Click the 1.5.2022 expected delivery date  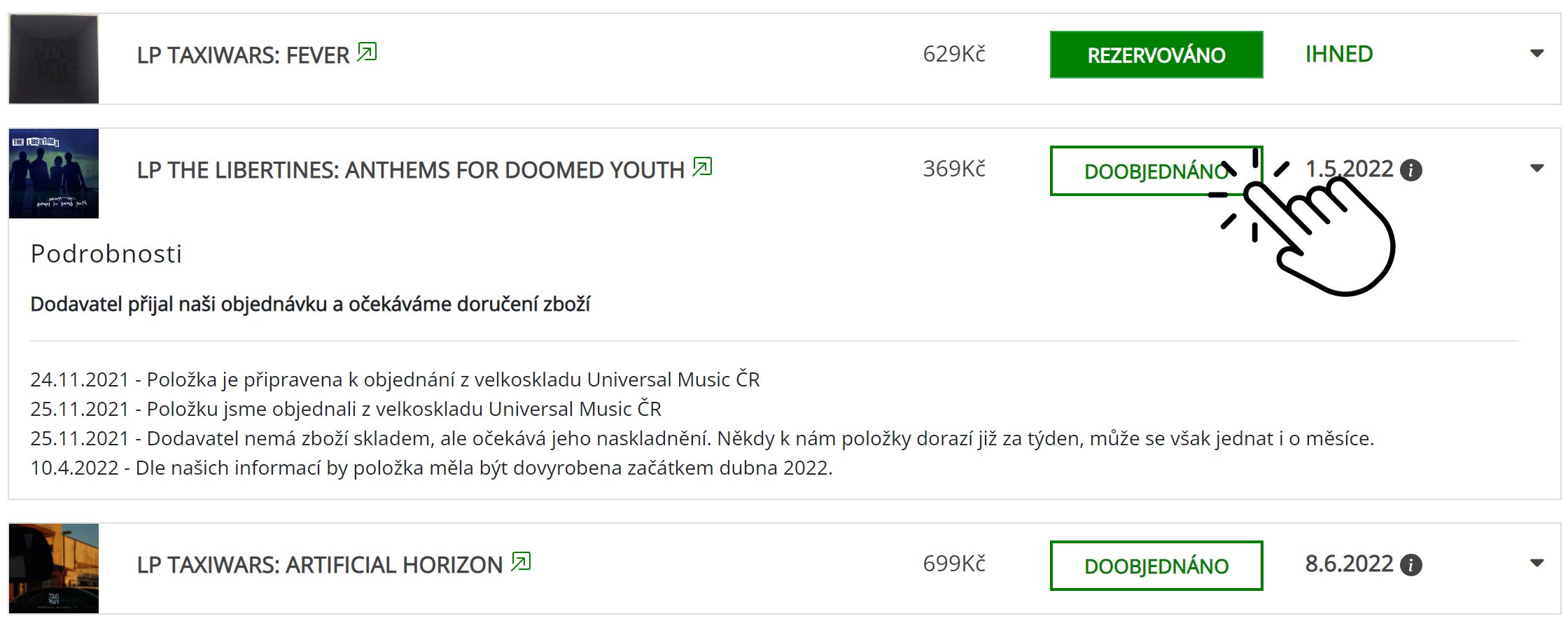(1349, 169)
